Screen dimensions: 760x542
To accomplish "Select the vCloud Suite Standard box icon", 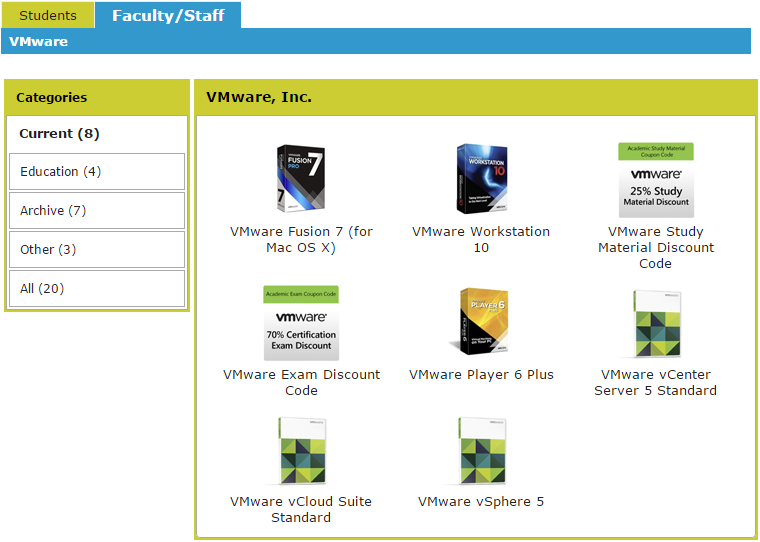I will (x=301, y=451).
